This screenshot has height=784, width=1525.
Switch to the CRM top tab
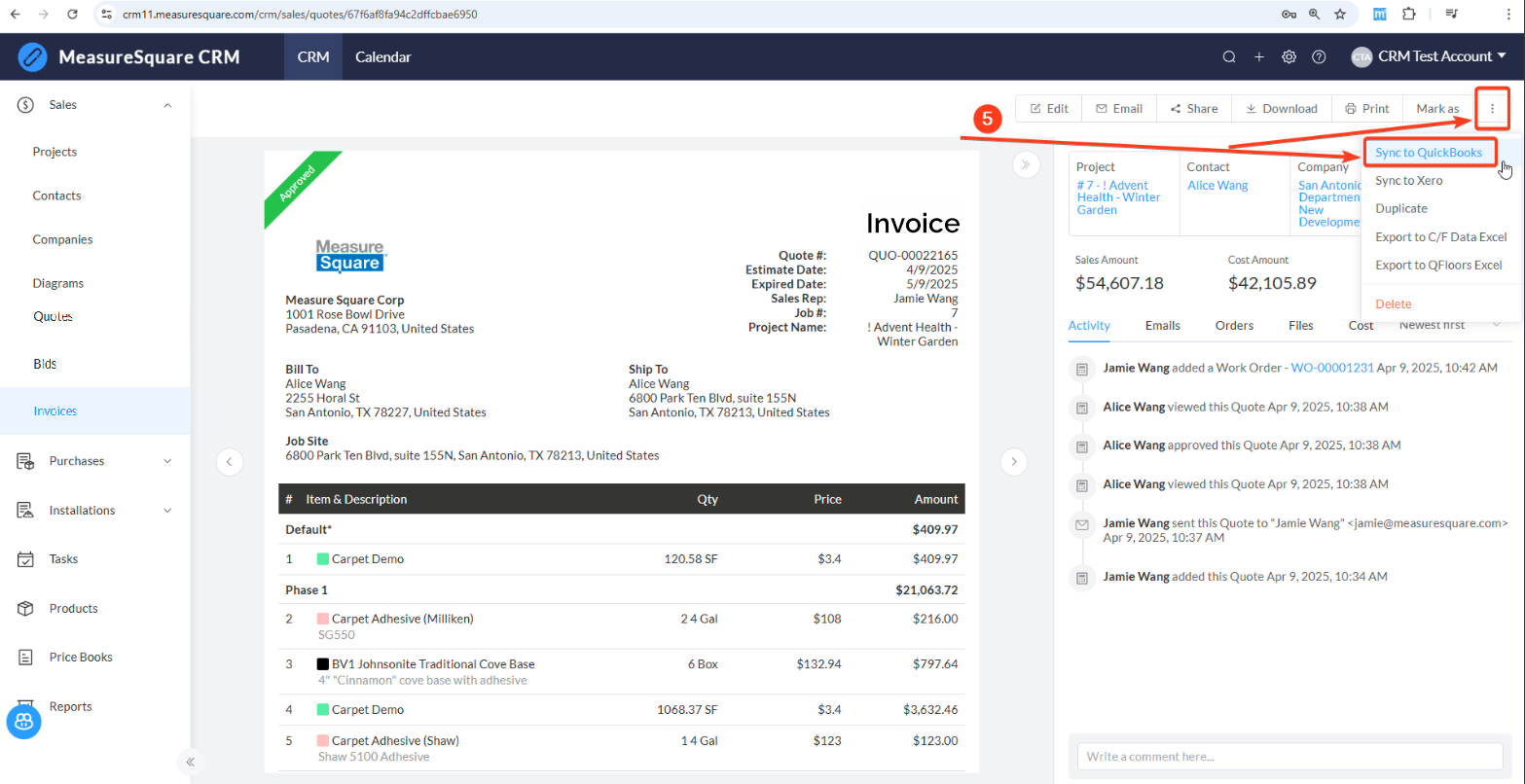click(313, 56)
